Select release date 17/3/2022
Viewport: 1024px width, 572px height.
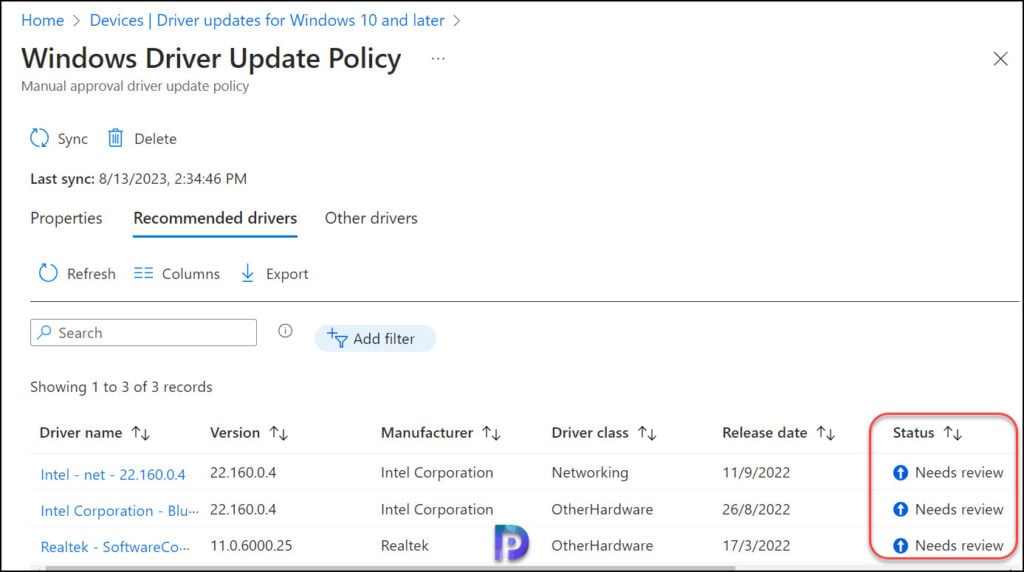[756, 545]
